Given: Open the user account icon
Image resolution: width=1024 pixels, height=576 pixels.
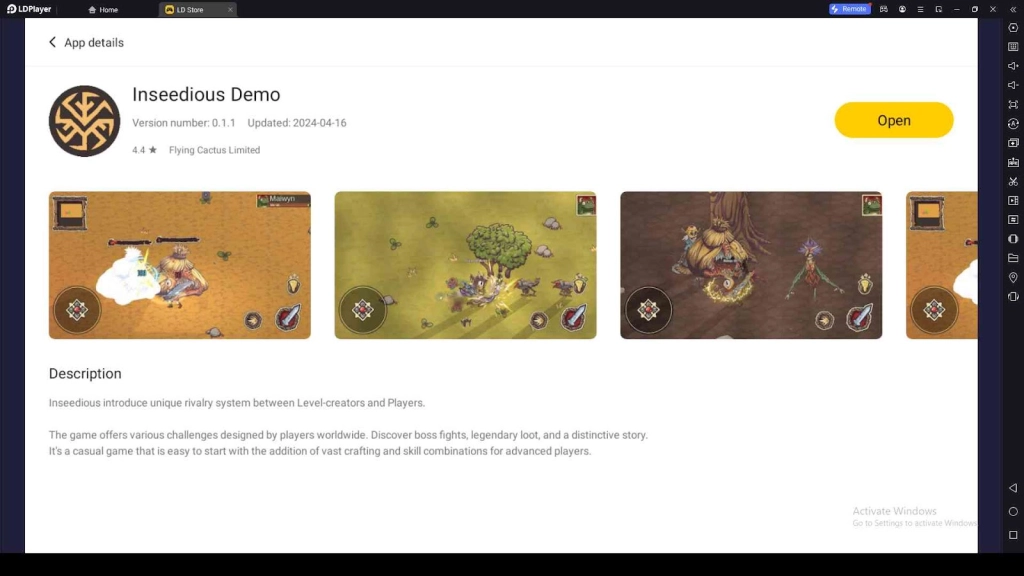Looking at the screenshot, I should [902, 9].
